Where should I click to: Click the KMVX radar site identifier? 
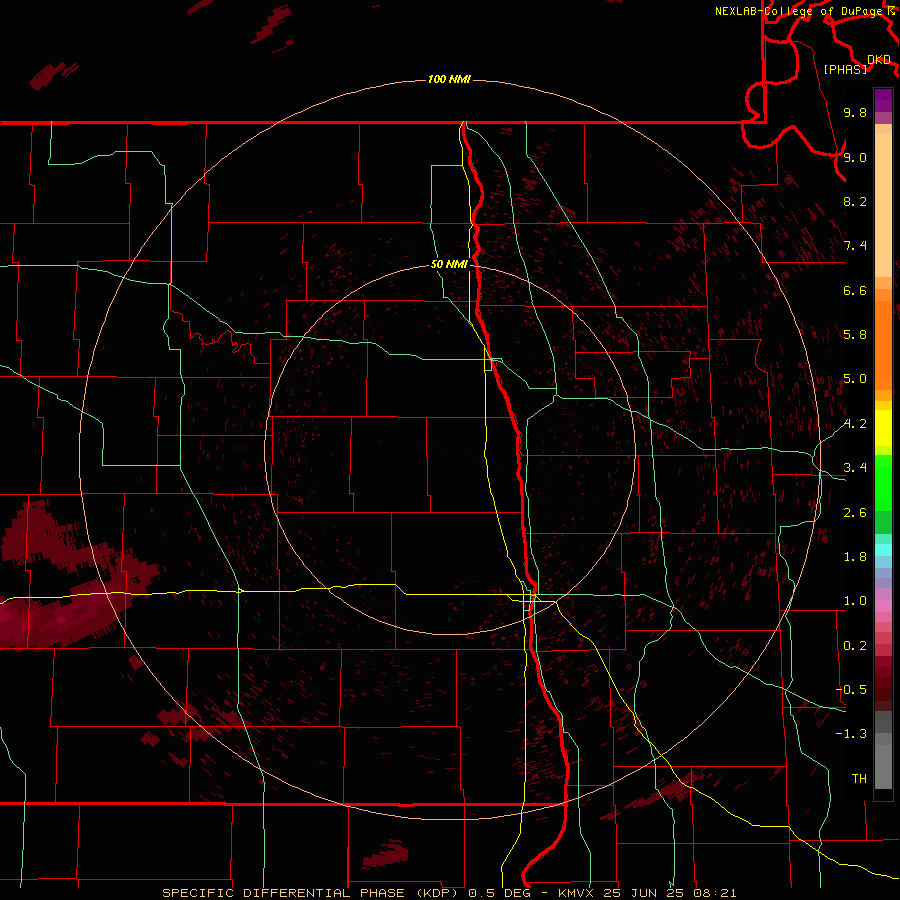pyautogui.click(x=578, y=893)
